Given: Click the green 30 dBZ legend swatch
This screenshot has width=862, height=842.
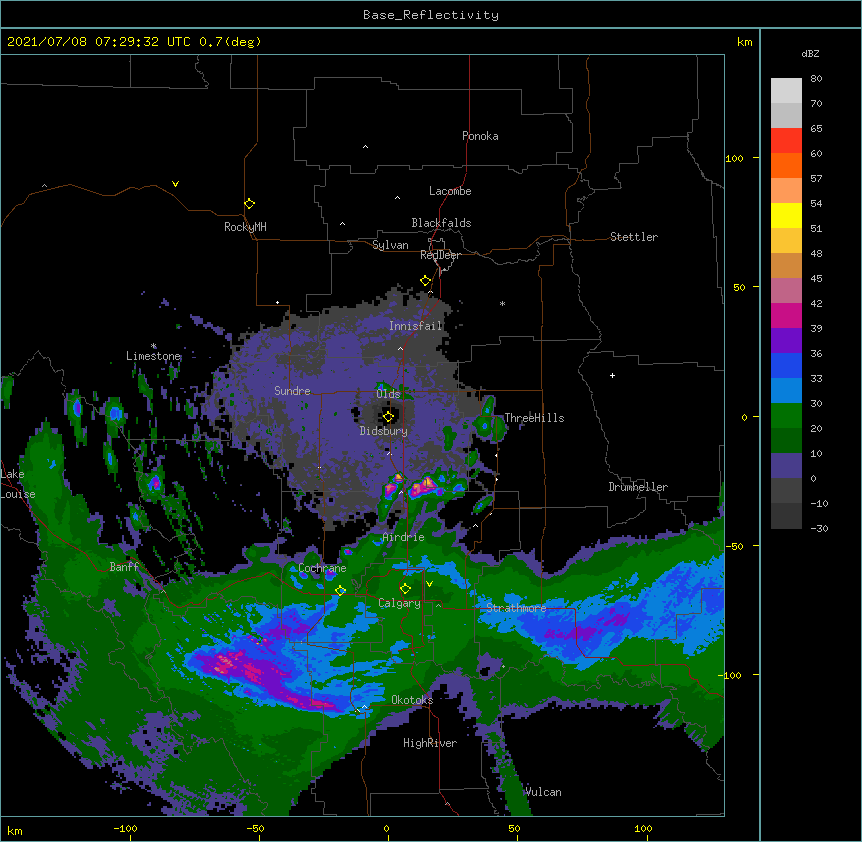Looking at the screenshot, I should [786, 416].
